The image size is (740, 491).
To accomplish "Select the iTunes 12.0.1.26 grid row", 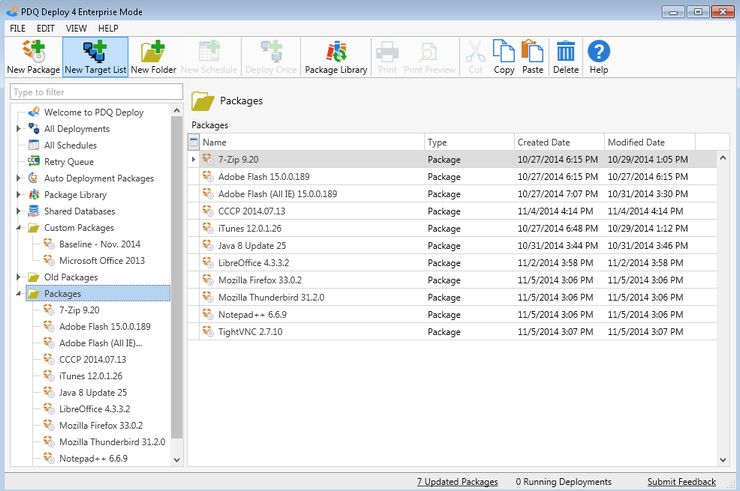I will 452,229.
